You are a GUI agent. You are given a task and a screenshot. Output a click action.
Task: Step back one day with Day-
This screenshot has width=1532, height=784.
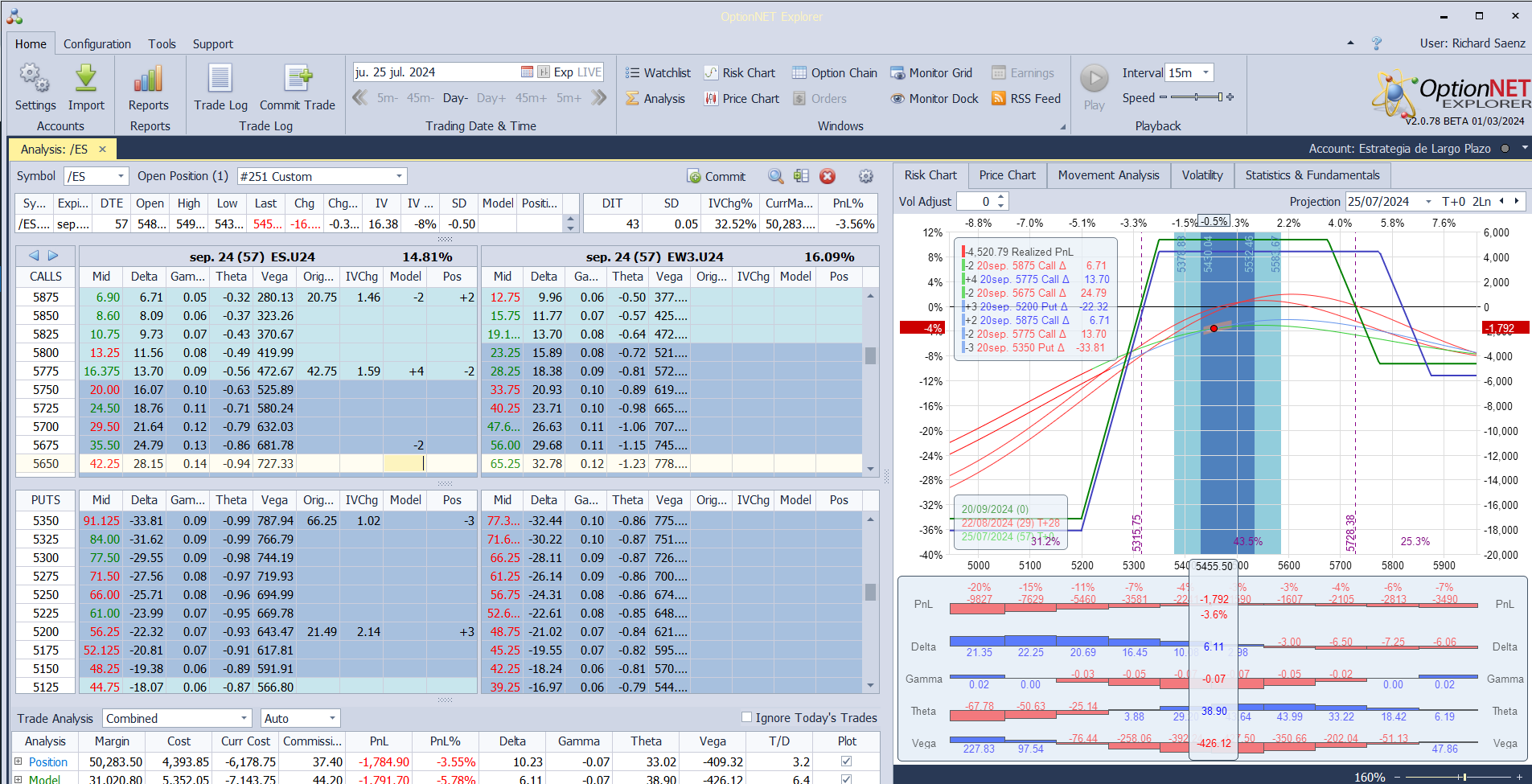tap(455, 98)
